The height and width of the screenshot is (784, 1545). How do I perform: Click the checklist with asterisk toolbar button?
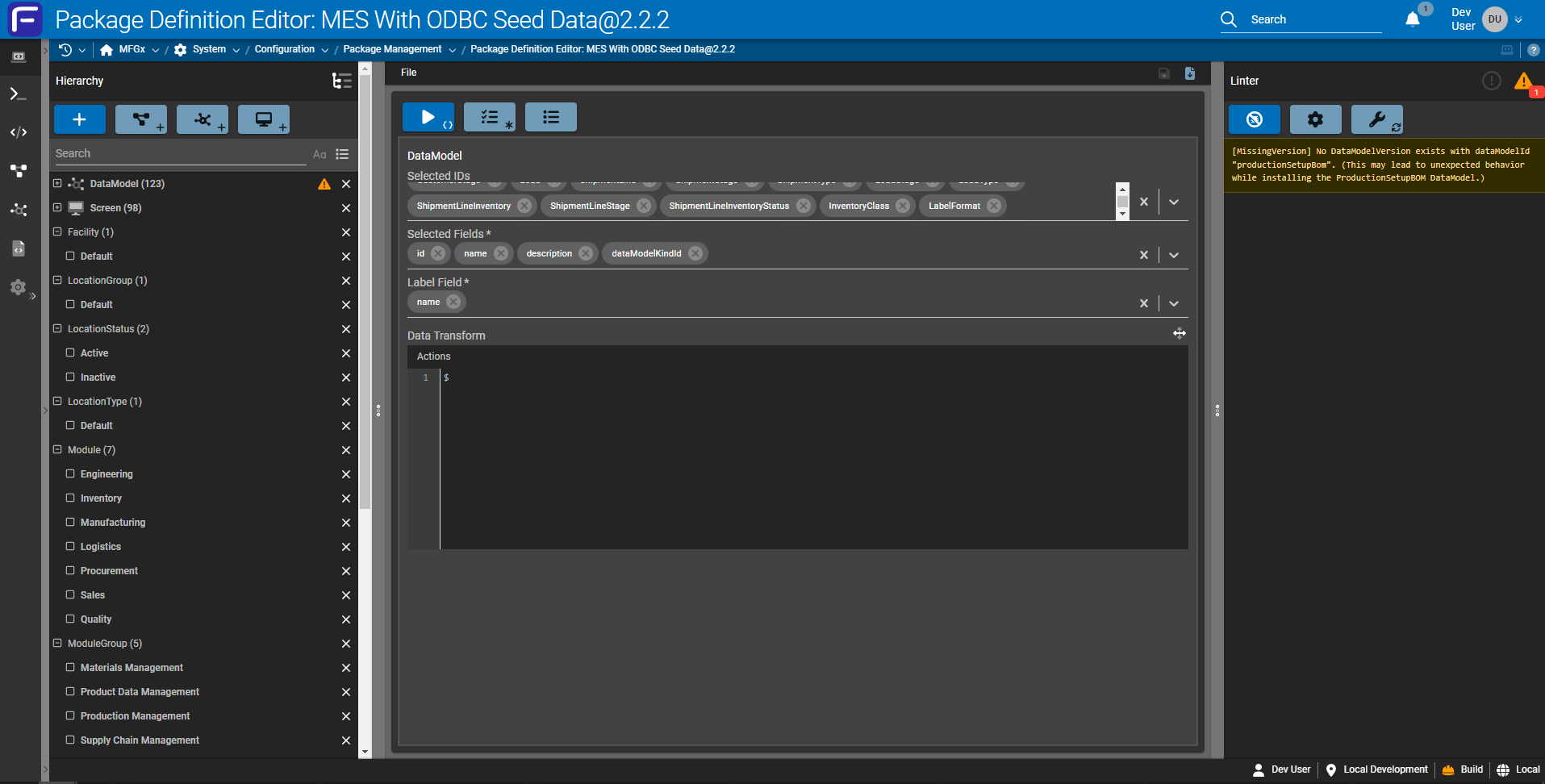click(490, 117)
